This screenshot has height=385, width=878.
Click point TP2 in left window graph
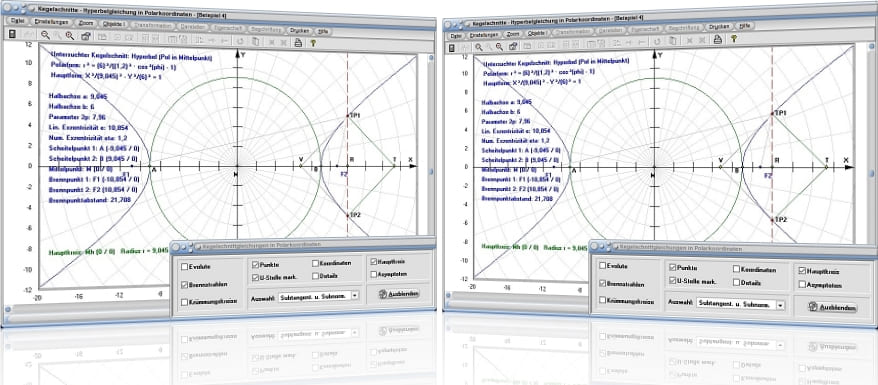[x=348, y=215]
